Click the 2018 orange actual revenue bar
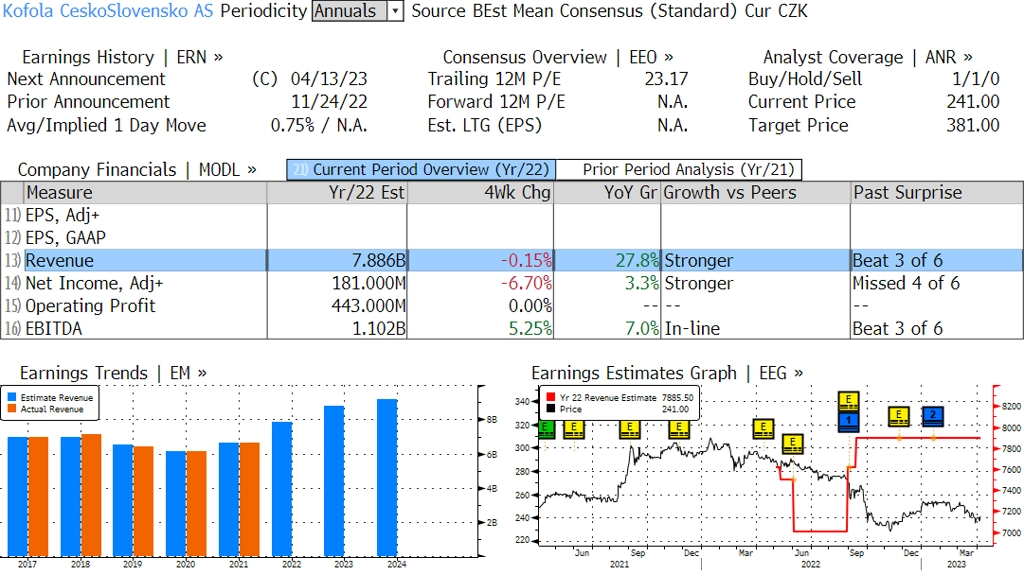1024x575 pixels. point(91,495)
